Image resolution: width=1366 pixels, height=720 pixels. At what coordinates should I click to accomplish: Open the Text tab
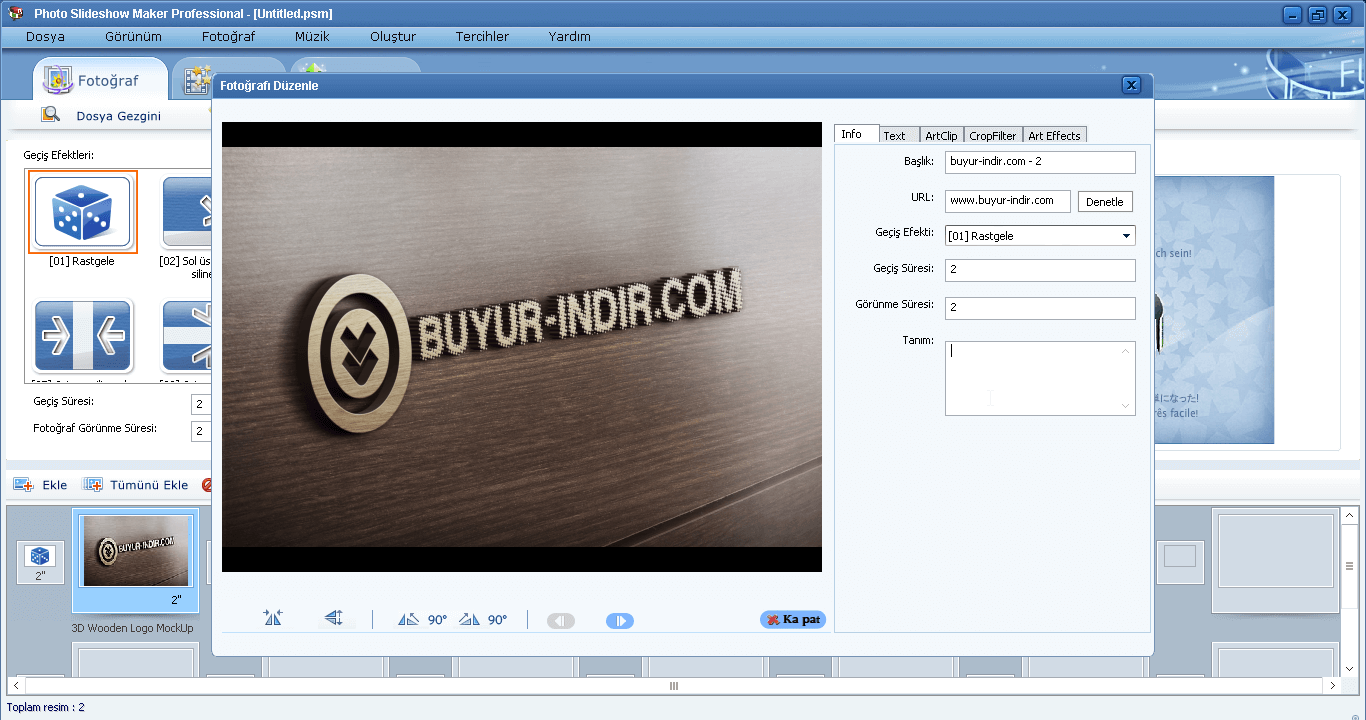[899, 136]
